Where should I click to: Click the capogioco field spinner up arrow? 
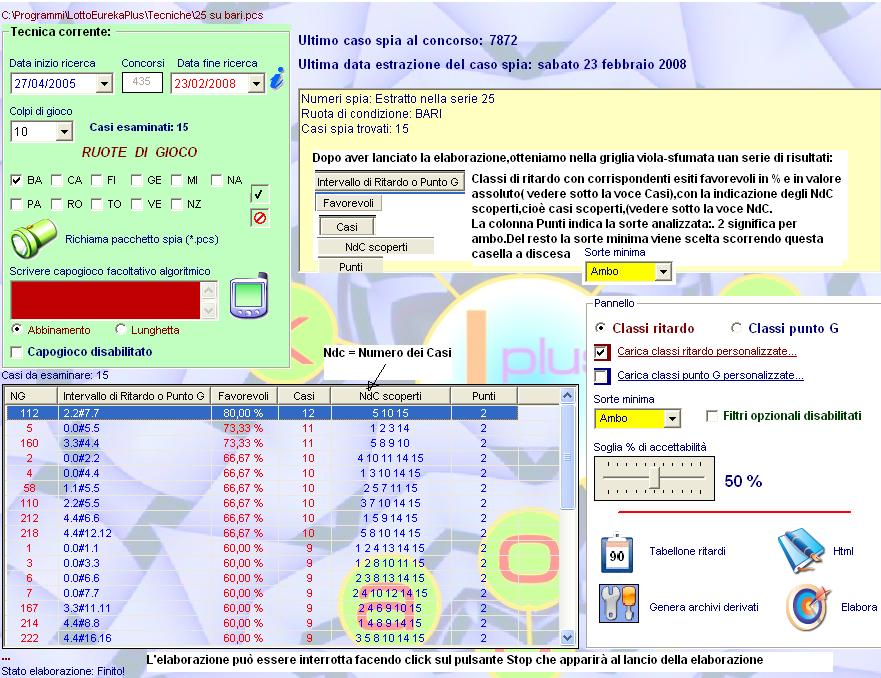pyautogui.click(x=208, y=290)
